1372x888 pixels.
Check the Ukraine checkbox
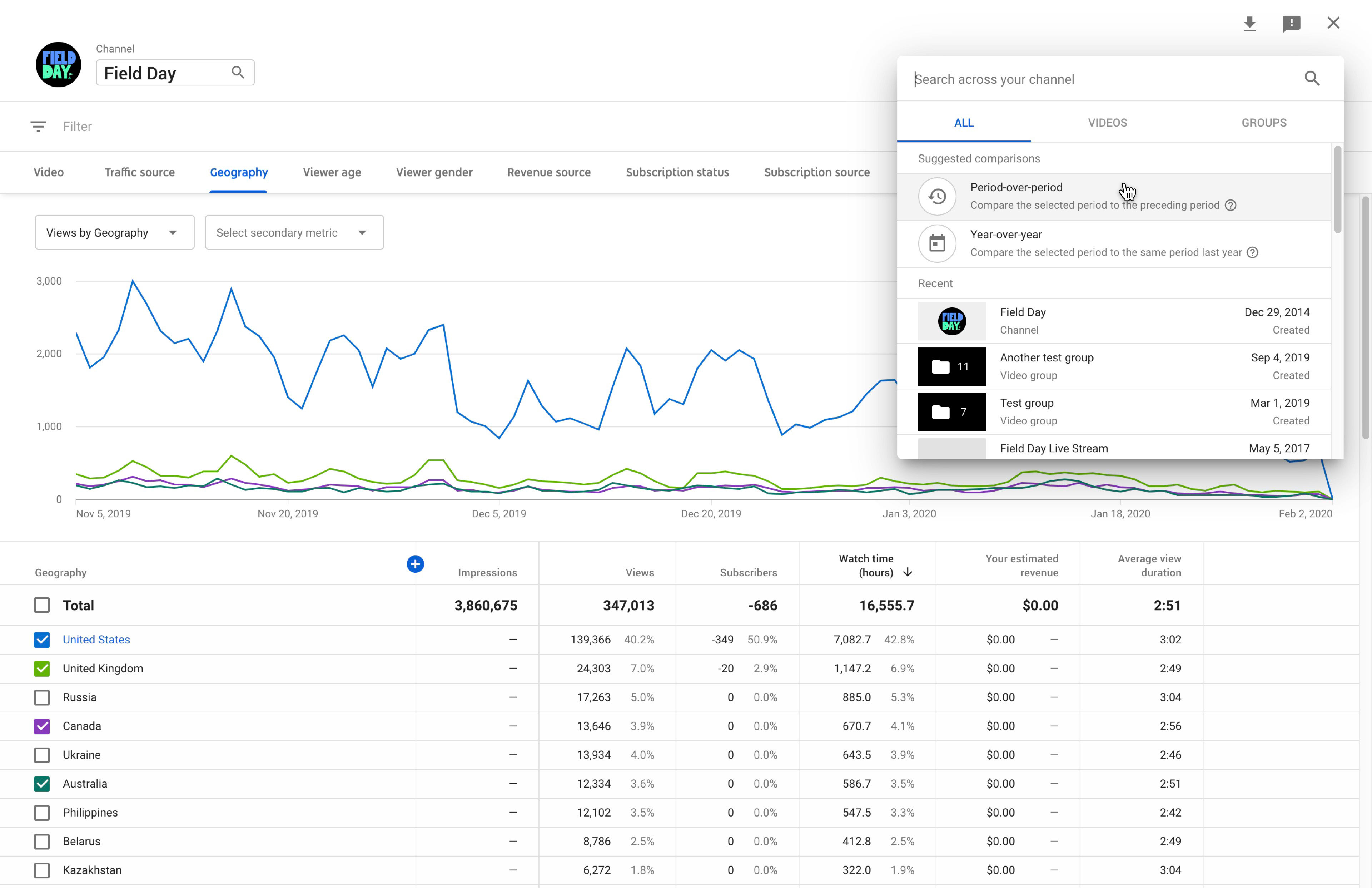[41, 755]
